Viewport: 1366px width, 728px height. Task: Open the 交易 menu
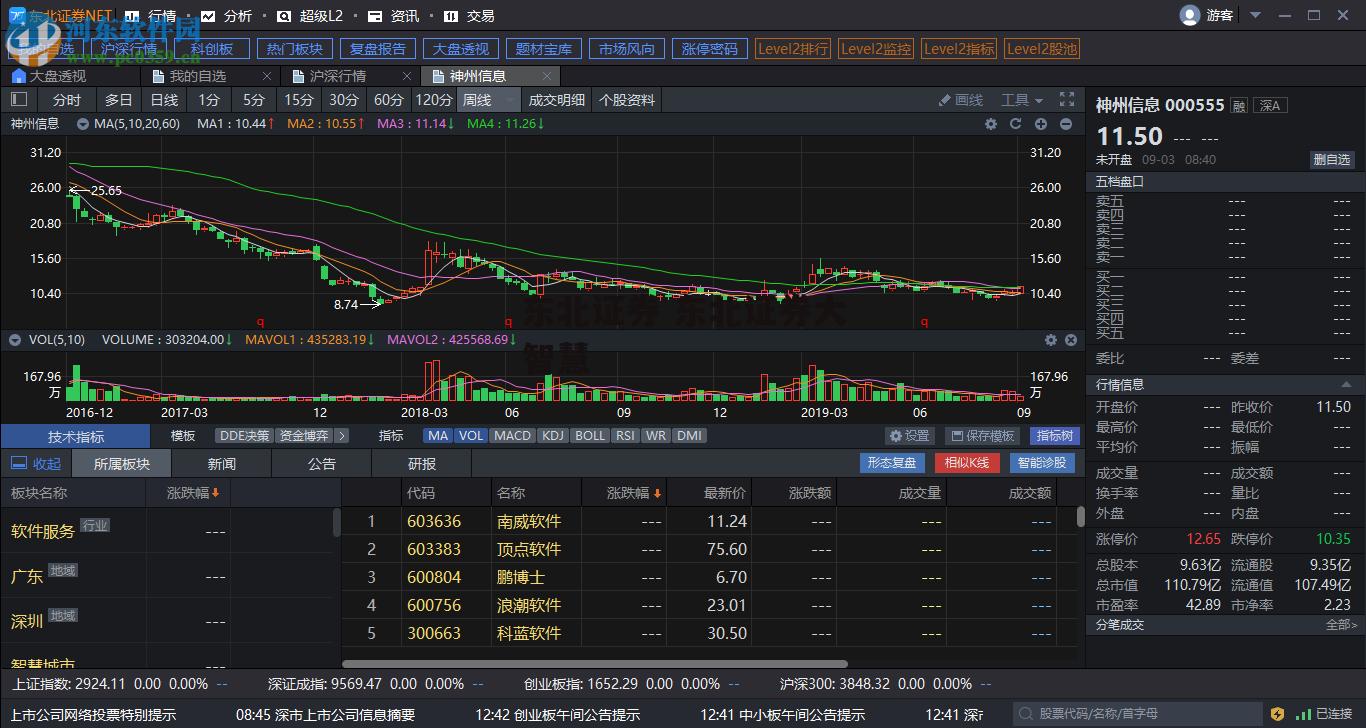pyautogui.click(x=469, y=16)
